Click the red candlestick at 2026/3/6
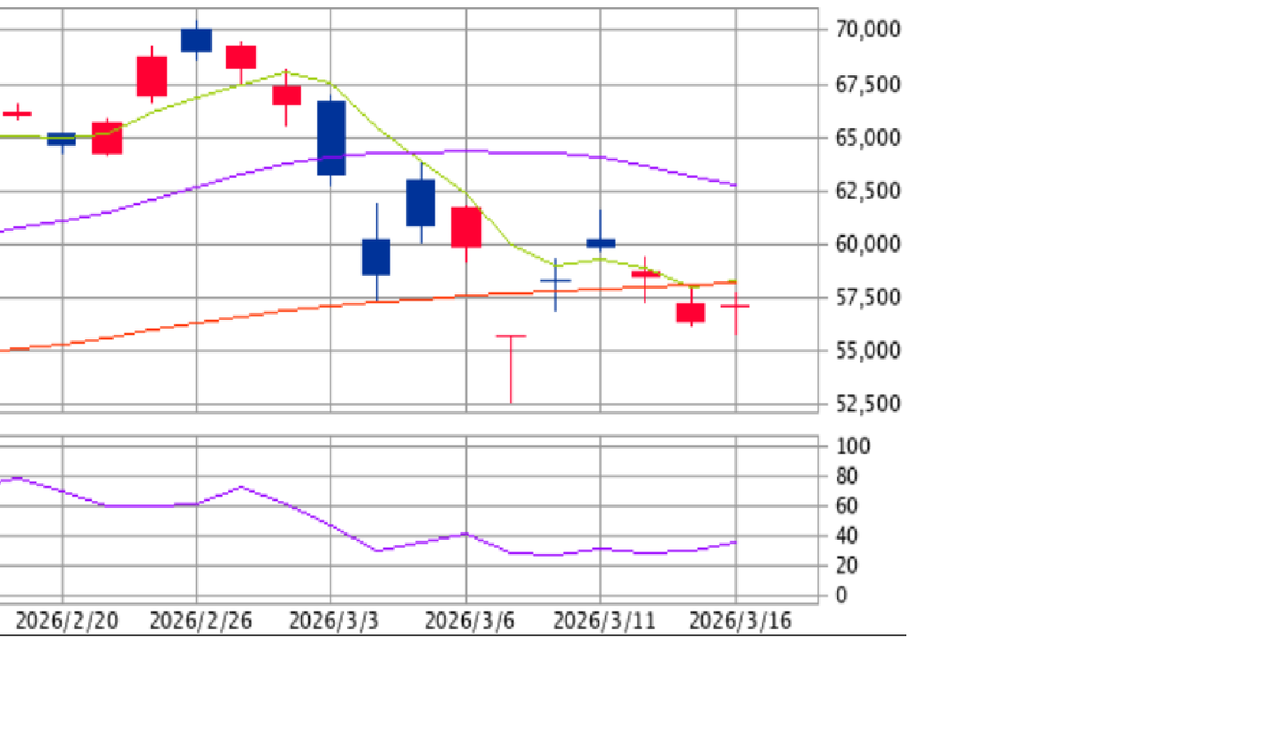1280x752 pixels. pyautogui.click(x=466, y=227)
